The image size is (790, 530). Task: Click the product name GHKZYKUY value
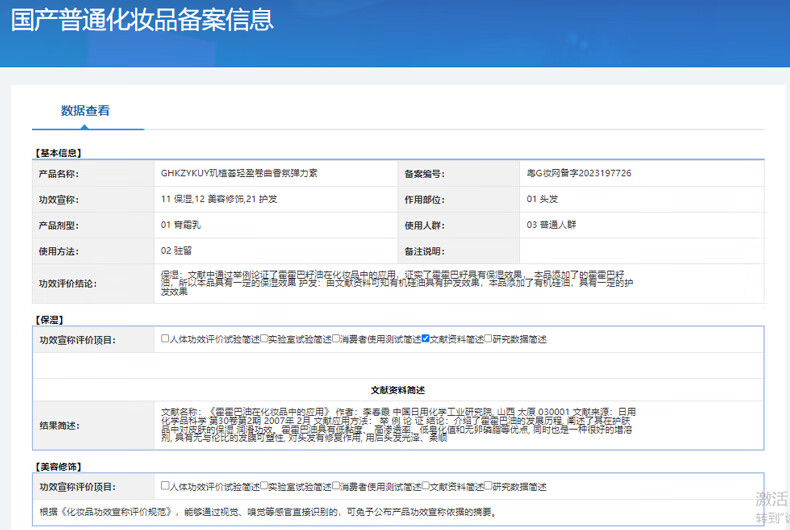(239, 173)
